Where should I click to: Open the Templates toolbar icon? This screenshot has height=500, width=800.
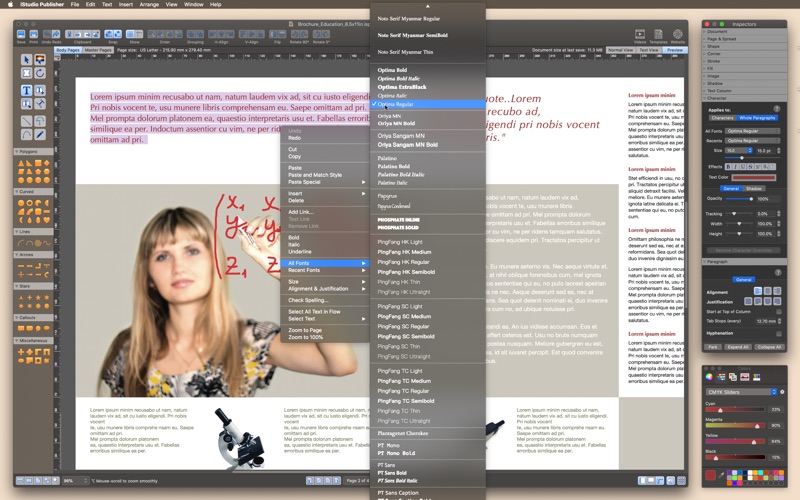coord(658,35)
